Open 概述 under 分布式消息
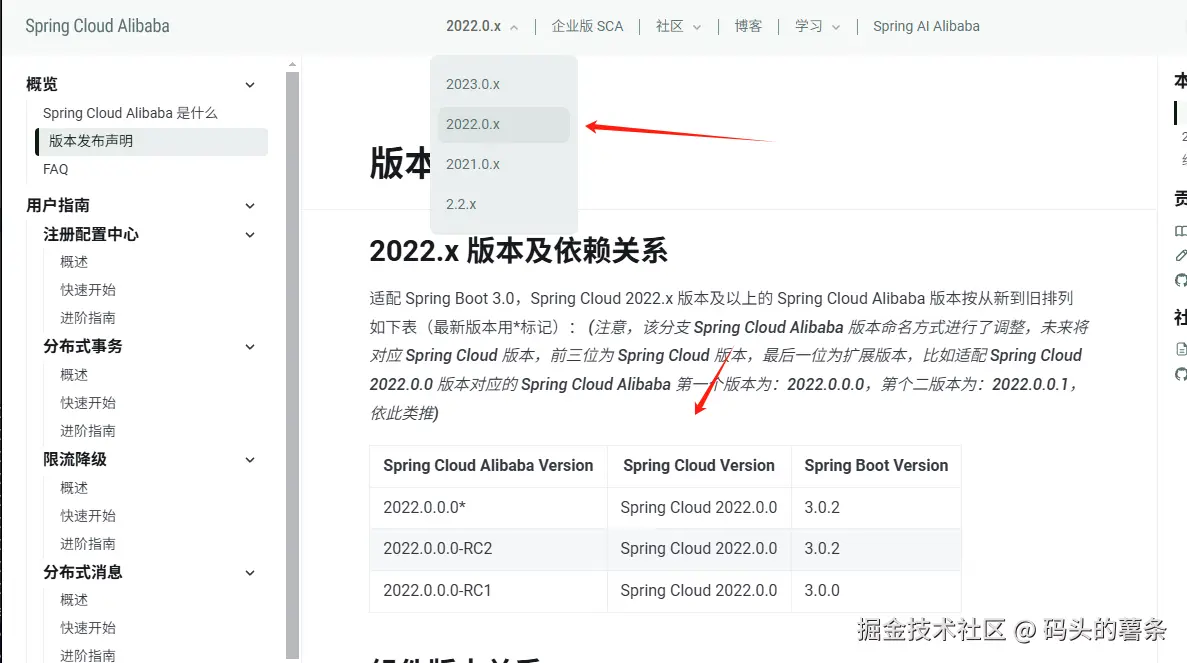The image size is (1187, 663). 74,599
